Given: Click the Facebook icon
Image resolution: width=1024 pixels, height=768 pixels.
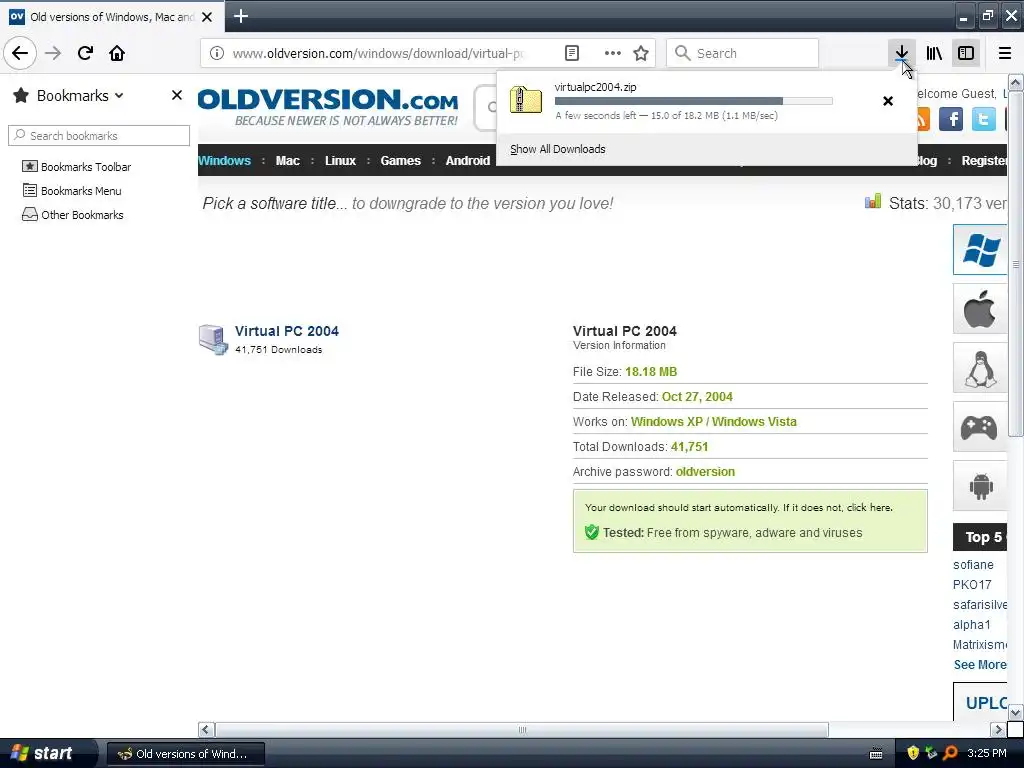Looking at the screenshot, I should 951,119.
